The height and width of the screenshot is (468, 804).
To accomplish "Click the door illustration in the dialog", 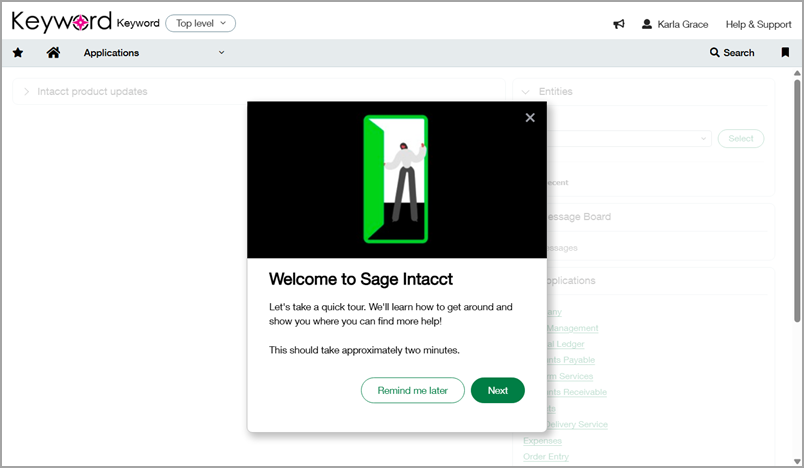I will click(x=396, y=179).
